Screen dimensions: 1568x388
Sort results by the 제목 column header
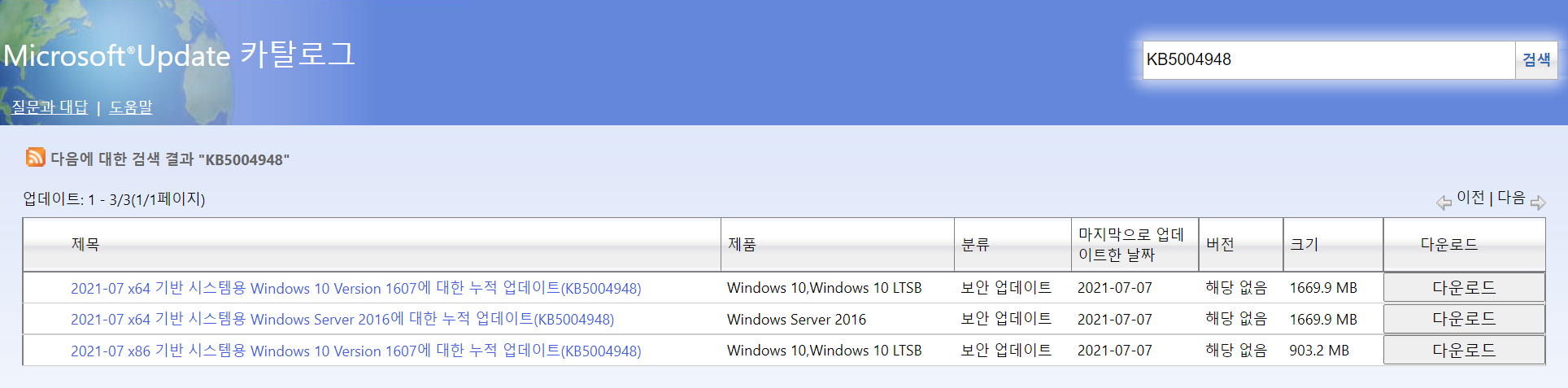(x=85, y=245)
